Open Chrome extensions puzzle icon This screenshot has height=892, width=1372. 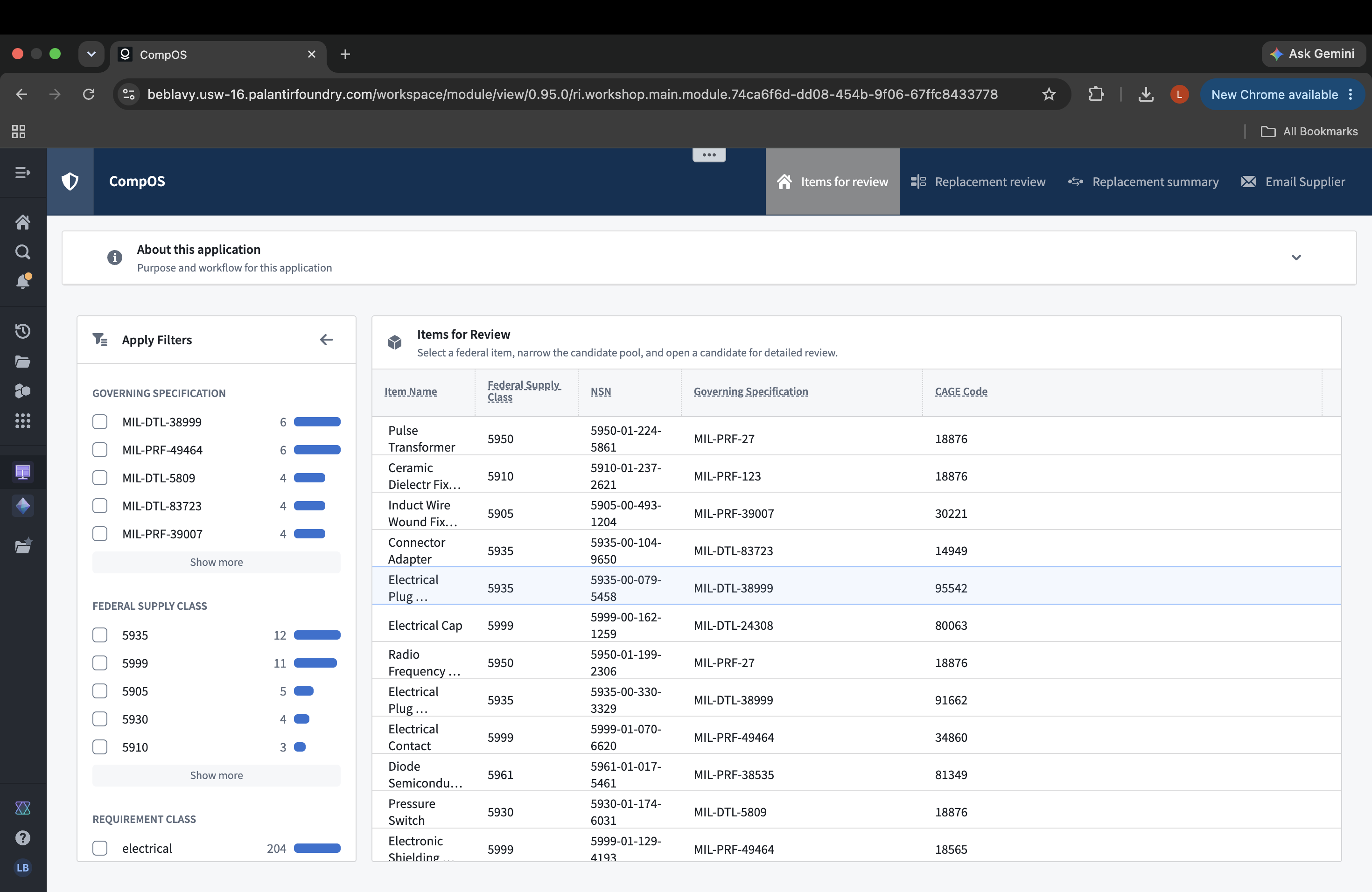(x=1096, y=94)
